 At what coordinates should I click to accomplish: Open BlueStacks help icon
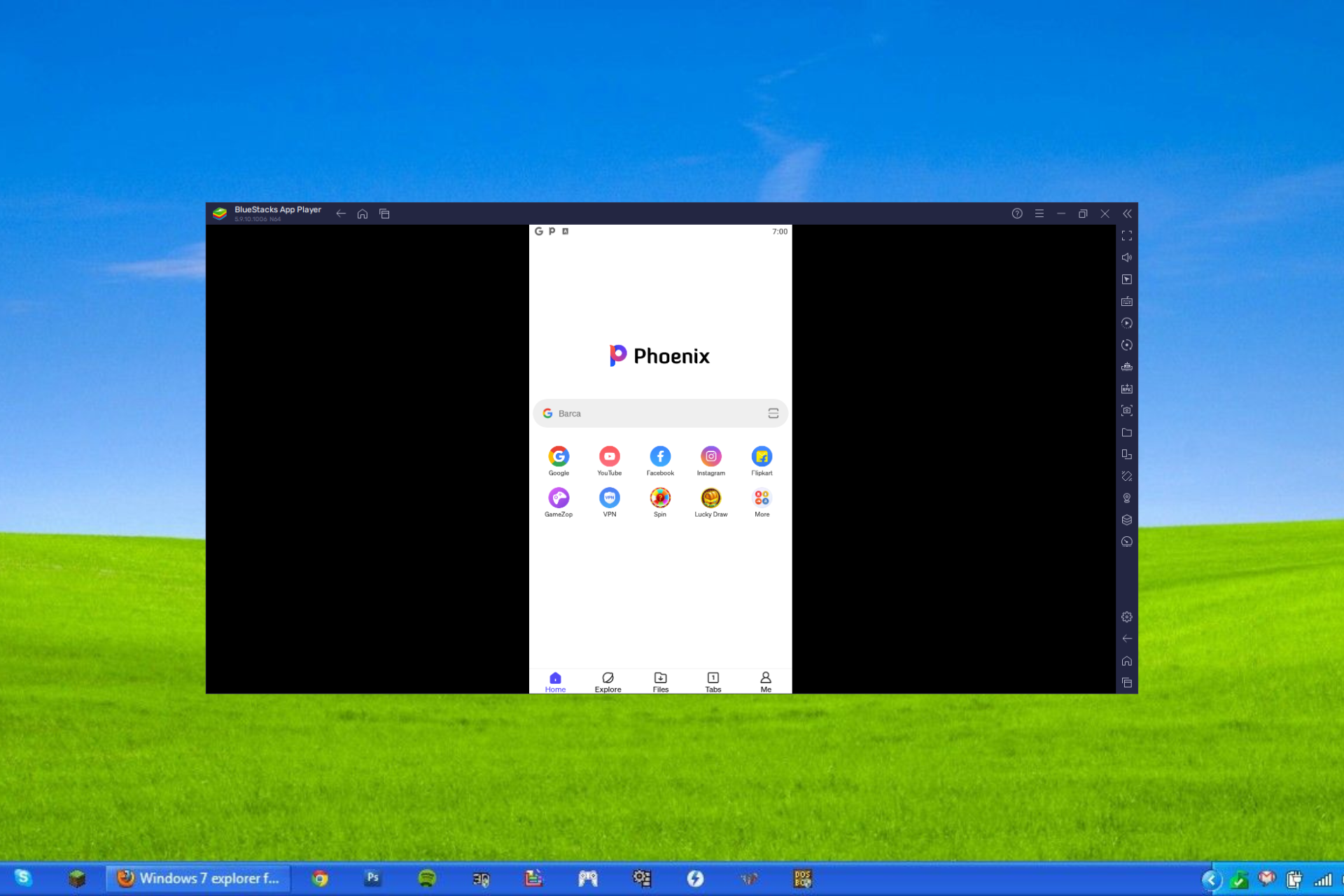[x=1017, y=213]
